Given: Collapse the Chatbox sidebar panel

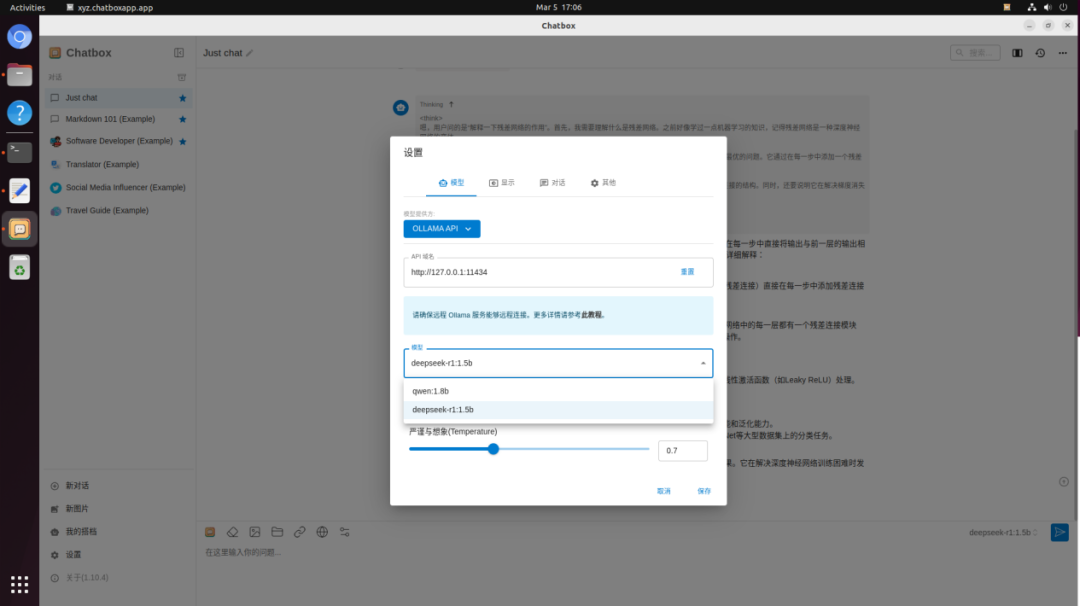Looking at the screenshot, I should 179,53.
